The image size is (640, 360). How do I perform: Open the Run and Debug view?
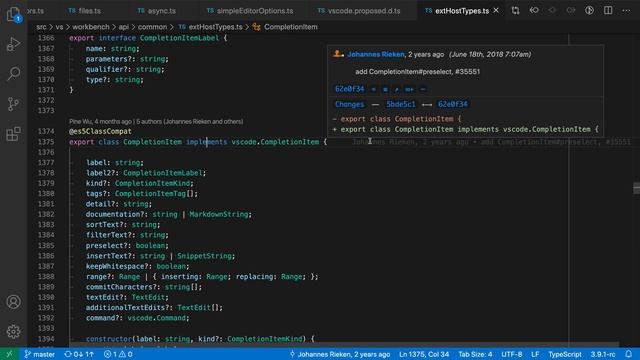point(13,44)
